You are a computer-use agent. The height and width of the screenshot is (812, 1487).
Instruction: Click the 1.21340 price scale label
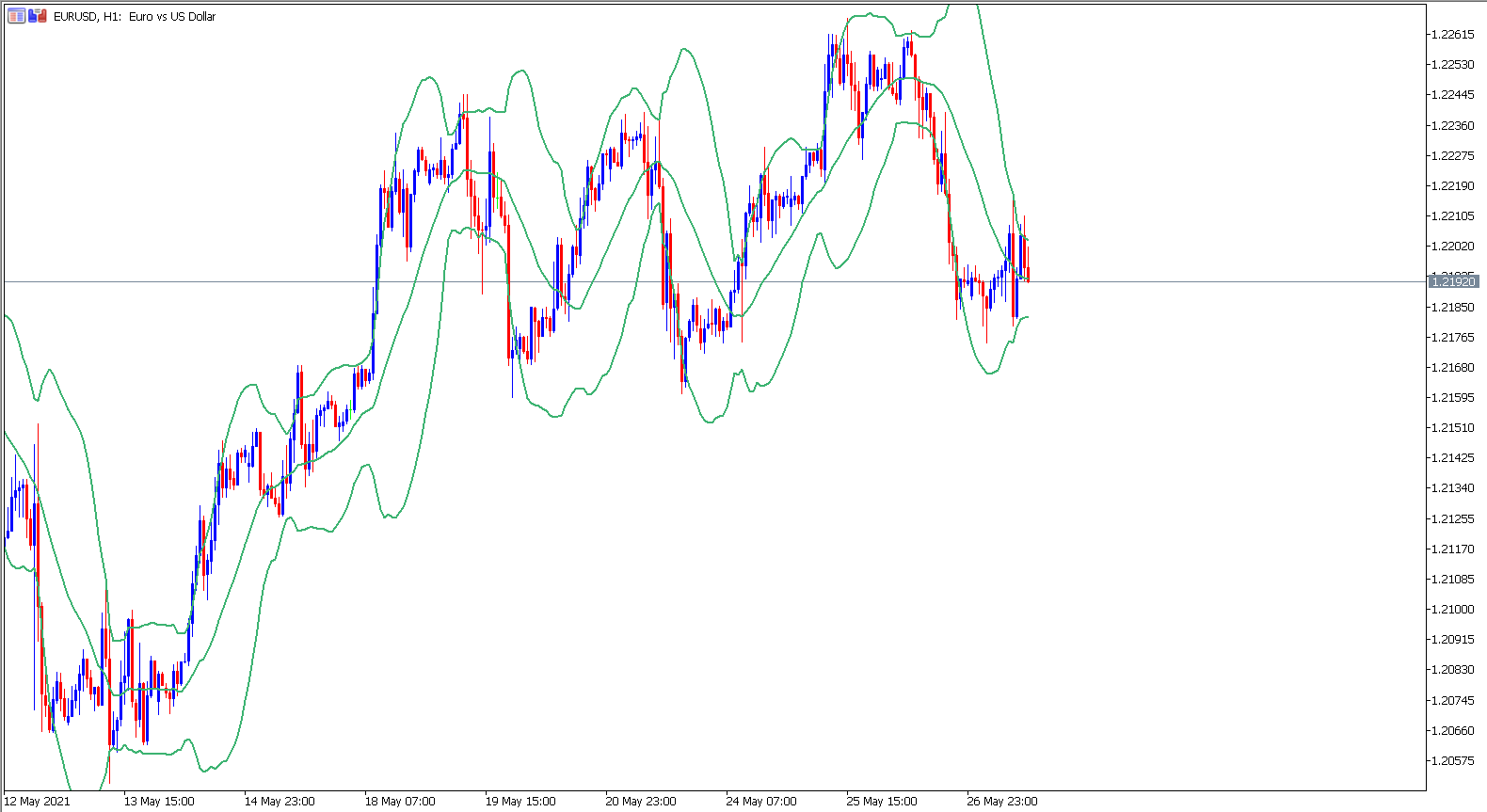pos(1452,487)
